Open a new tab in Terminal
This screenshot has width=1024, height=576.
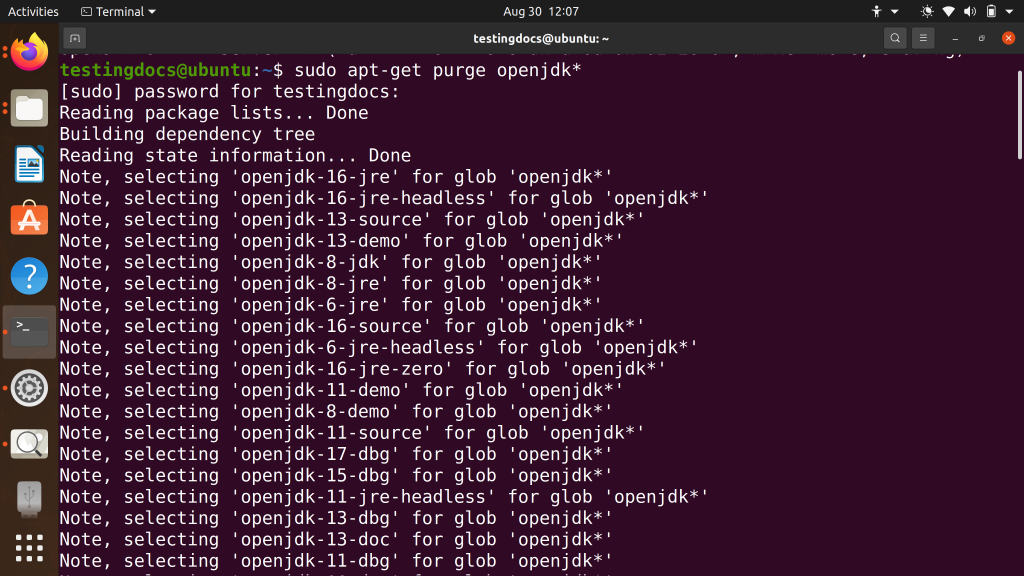[x=75, y=37]
